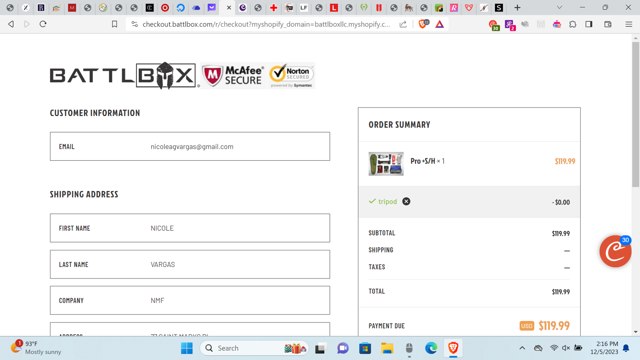
Task: Click into the Email input field
Action: point(190,146)
